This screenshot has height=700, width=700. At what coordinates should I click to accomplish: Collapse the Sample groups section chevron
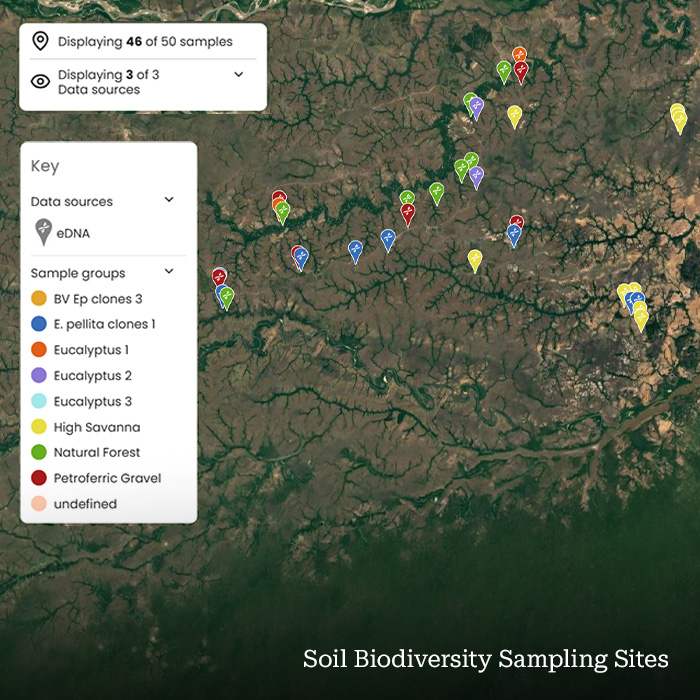pos(169,271)
